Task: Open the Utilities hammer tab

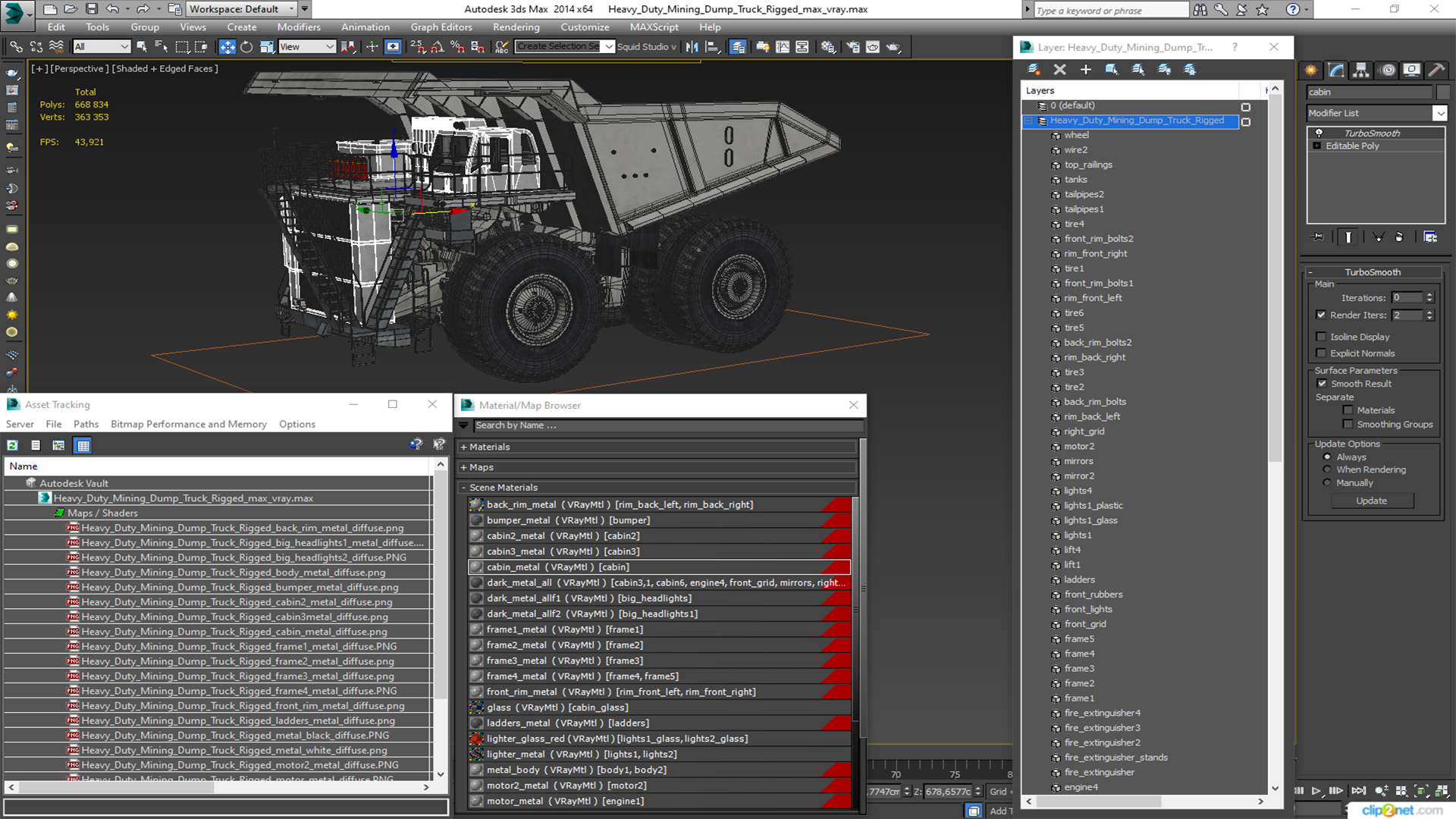Action: coord(1436,71)
